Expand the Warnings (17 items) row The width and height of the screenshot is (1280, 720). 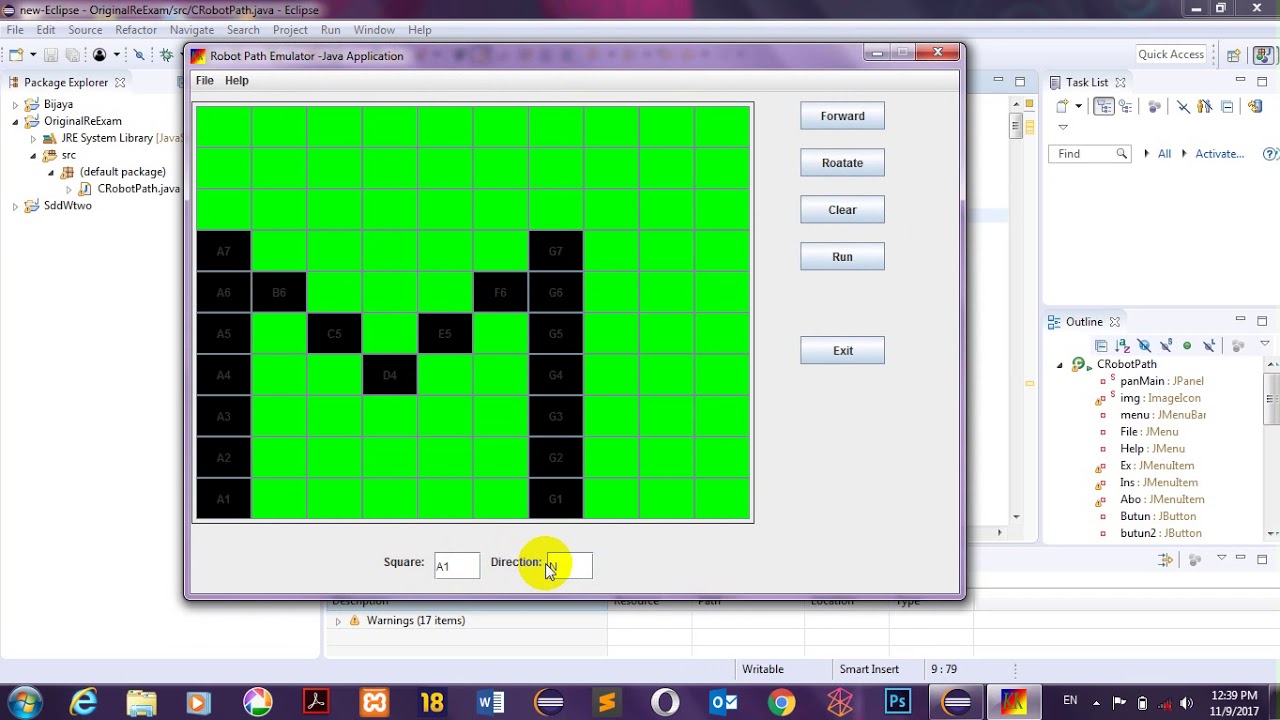click(x=338, y=621)
